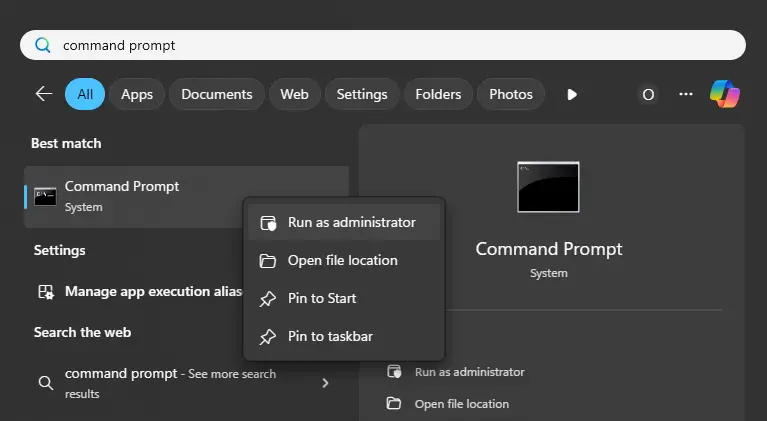Open the Settings filter tab
The image size is (767, 421).
361,94
